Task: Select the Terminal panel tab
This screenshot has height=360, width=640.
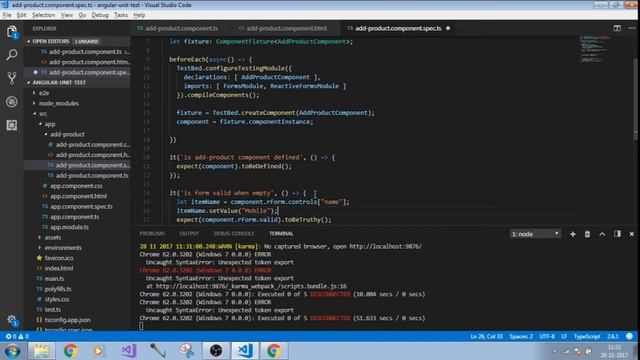Action: coord(281,234)
